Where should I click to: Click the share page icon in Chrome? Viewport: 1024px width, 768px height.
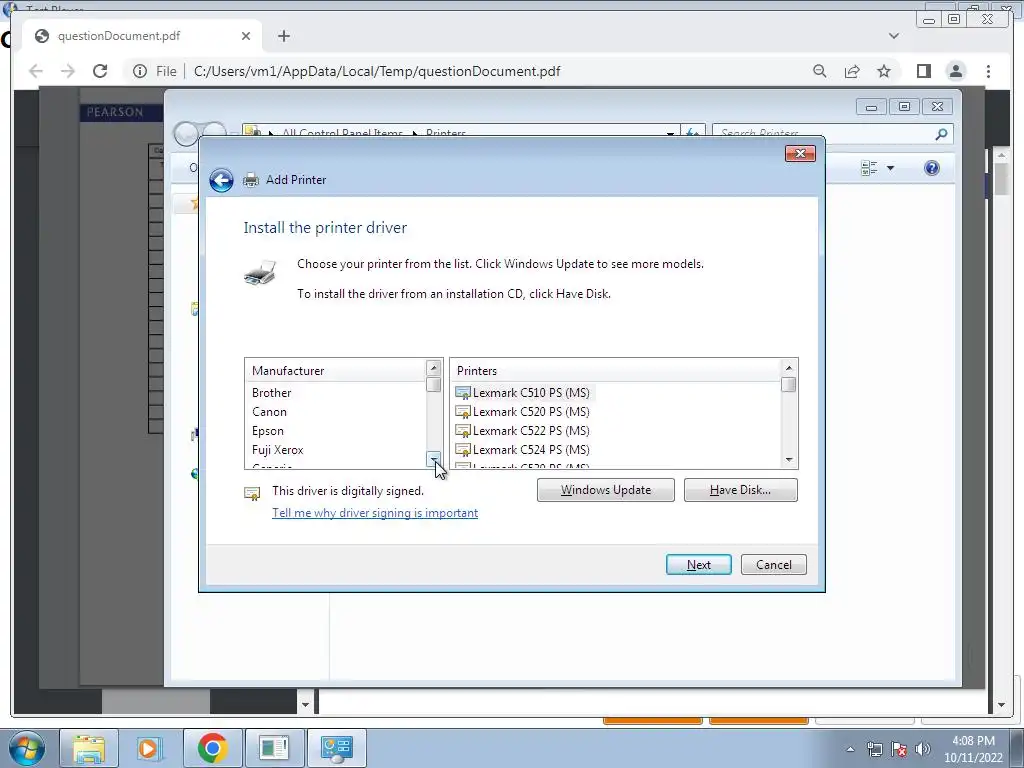click(x=852, y=71)
